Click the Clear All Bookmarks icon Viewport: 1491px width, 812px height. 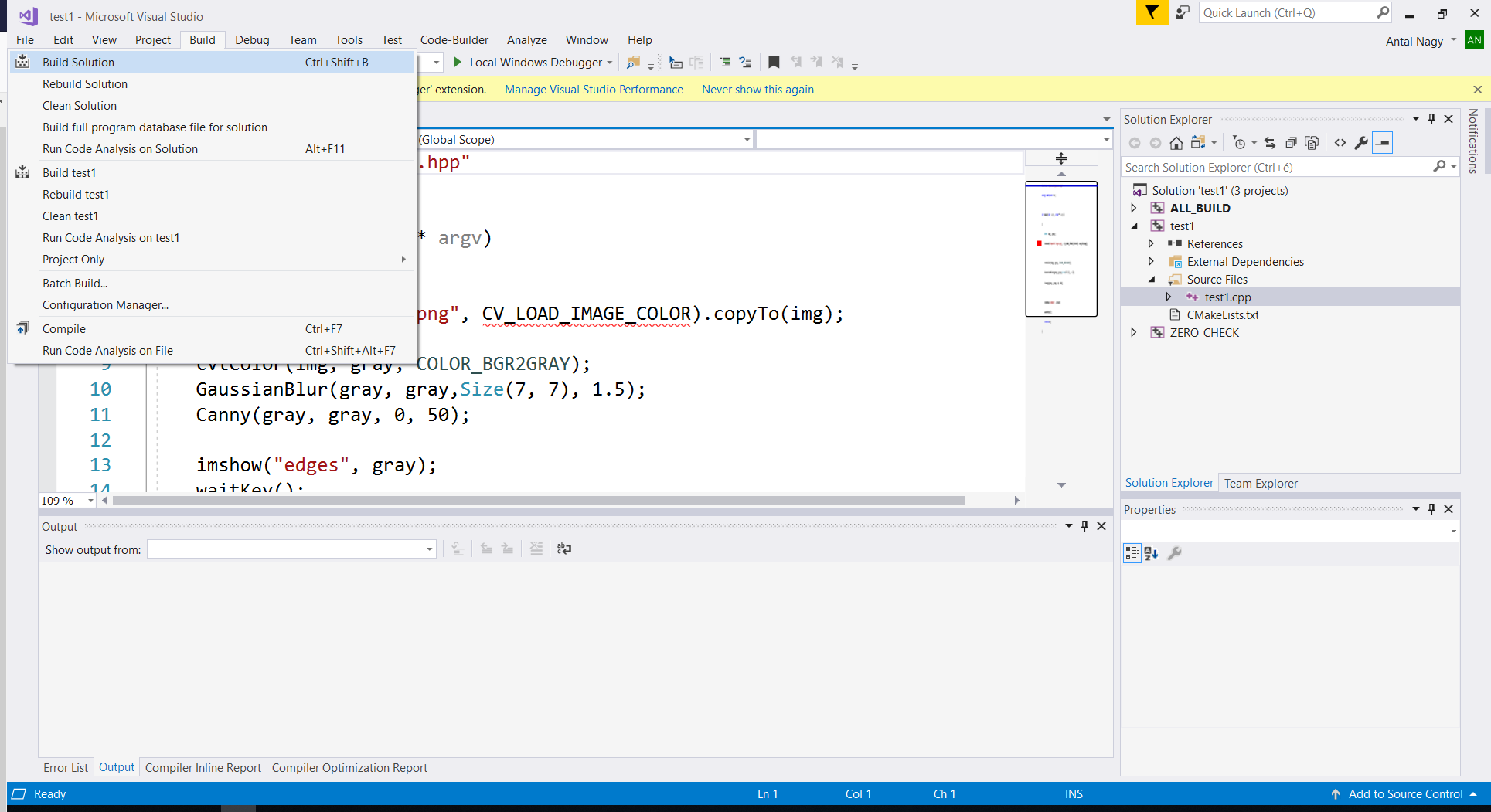838,62
